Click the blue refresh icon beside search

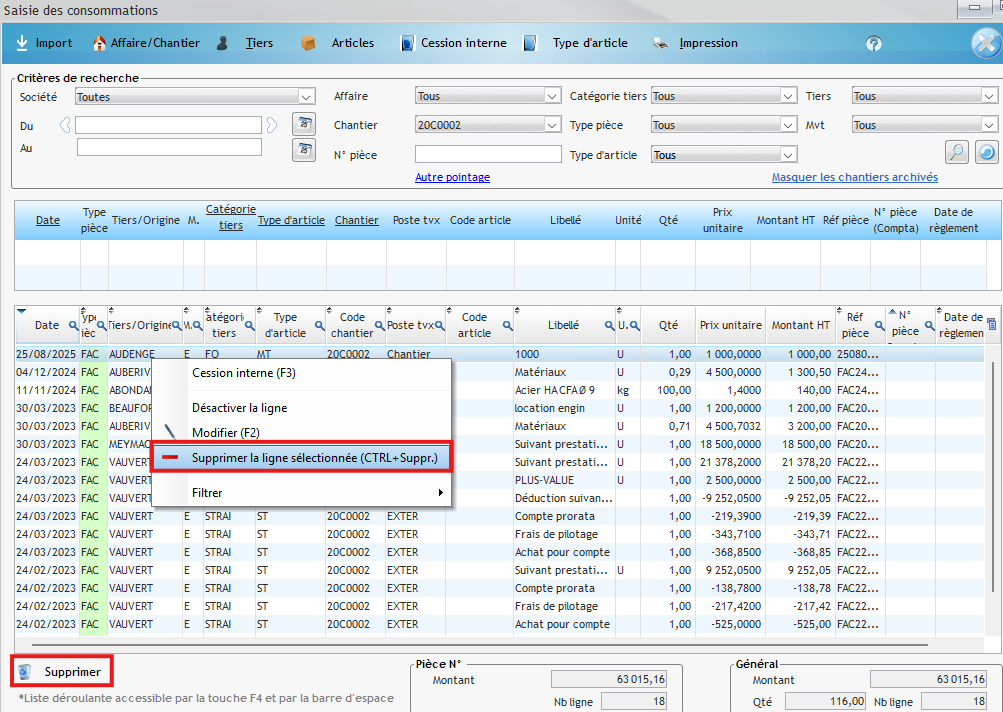click(x=986, y=152)
